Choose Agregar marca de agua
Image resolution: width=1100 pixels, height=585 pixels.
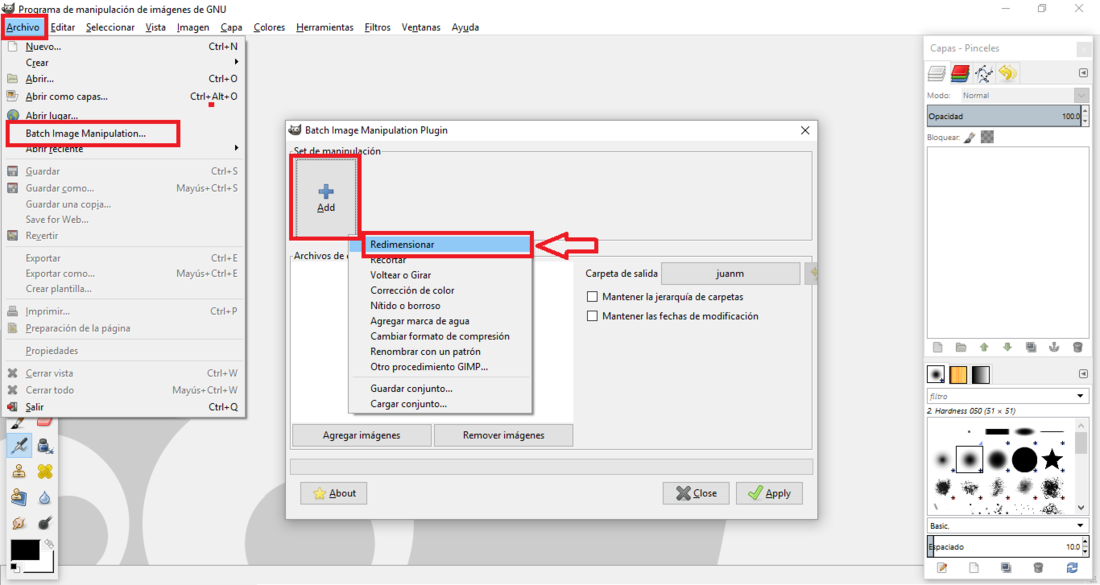[420, 321]
